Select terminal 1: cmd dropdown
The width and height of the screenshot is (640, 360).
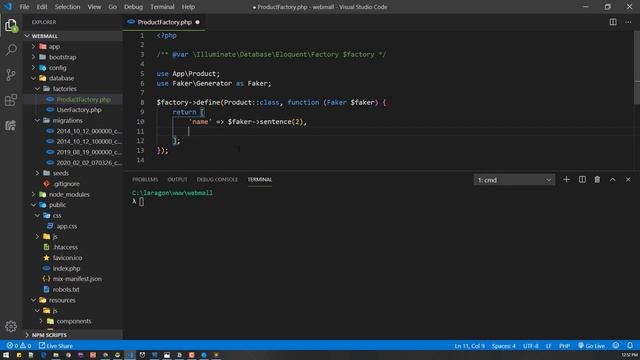[514, 180]
